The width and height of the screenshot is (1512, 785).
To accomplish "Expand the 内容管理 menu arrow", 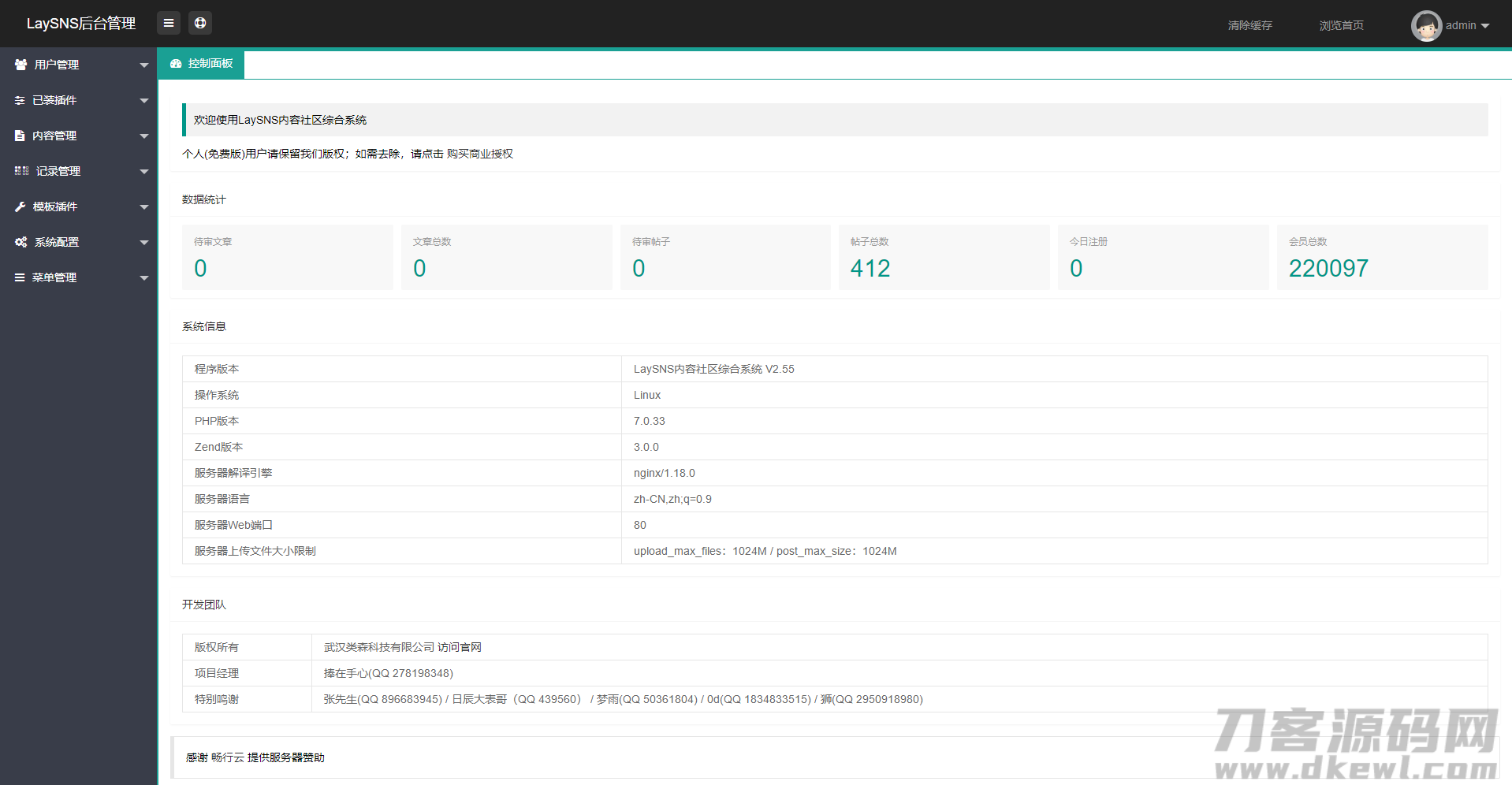I will click(x=143, y=136).
